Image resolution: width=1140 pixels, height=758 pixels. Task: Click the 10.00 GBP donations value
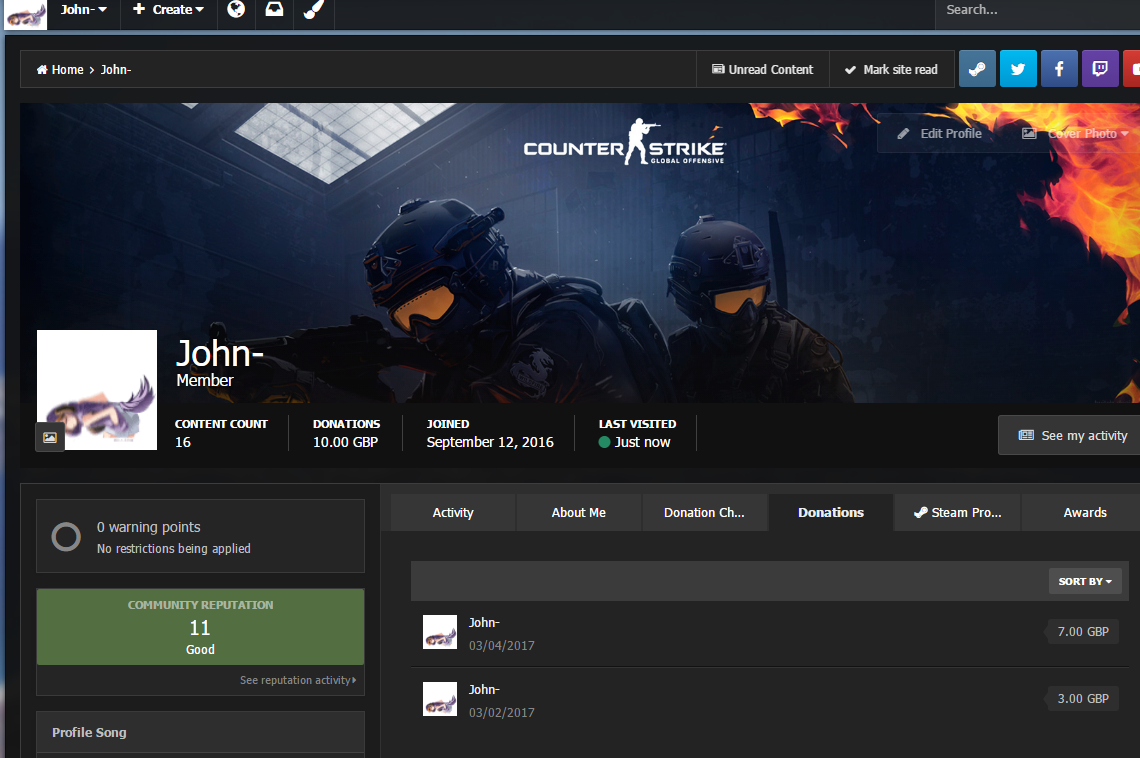pyautogui.click(x=345, y=442)
